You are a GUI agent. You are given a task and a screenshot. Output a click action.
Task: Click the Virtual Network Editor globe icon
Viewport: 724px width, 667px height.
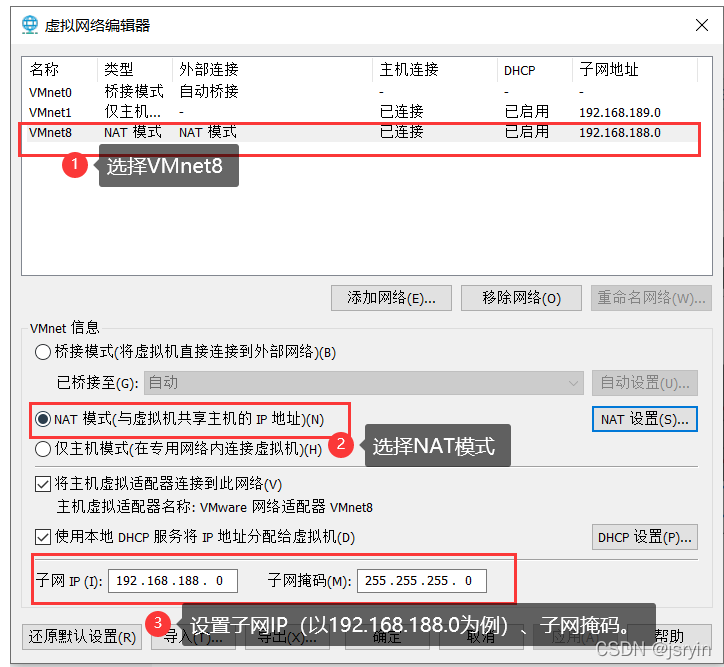tap(30, 25)
